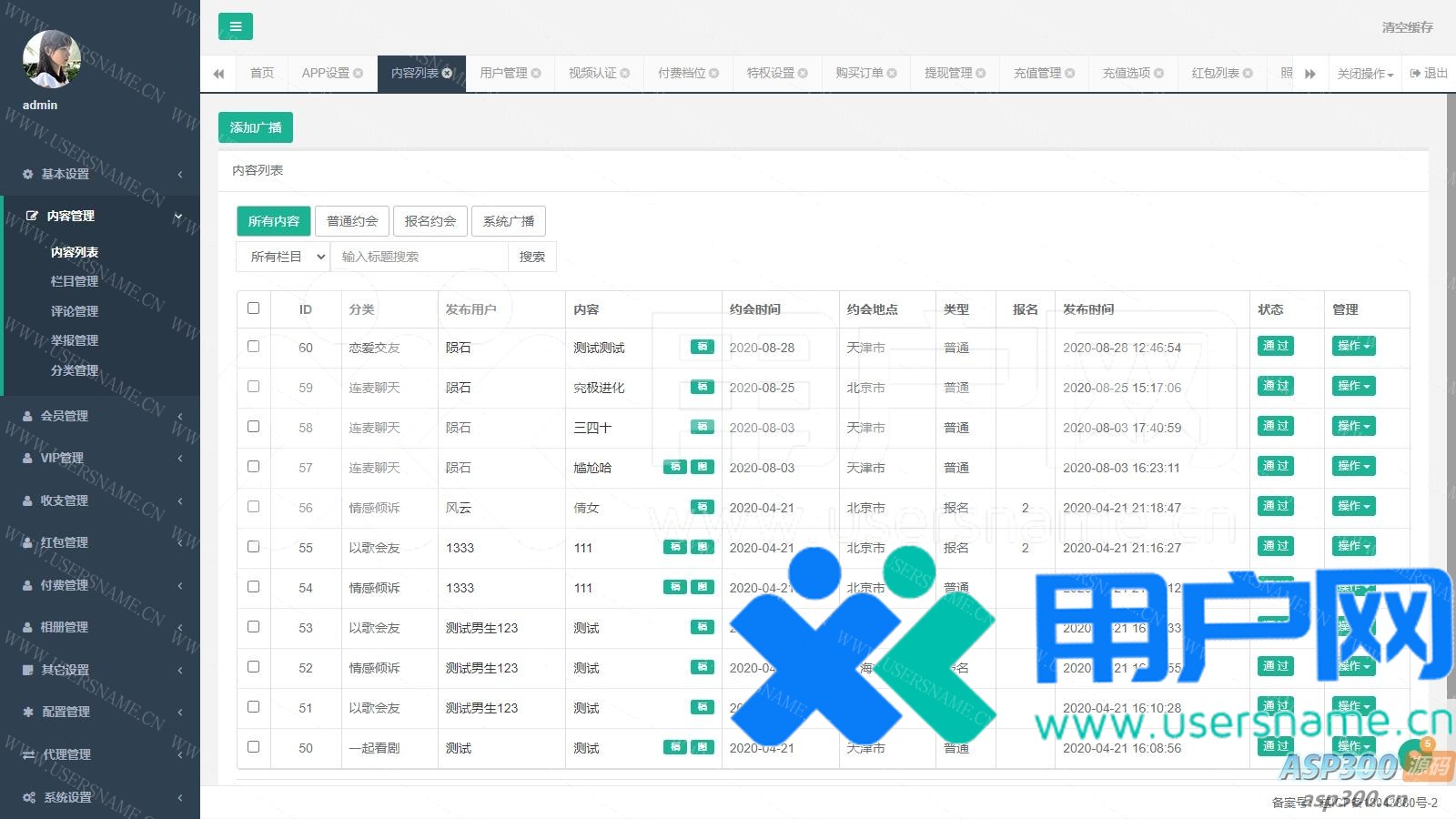Close the APP设置 tab with its X icon

click(x=358, y=73)
